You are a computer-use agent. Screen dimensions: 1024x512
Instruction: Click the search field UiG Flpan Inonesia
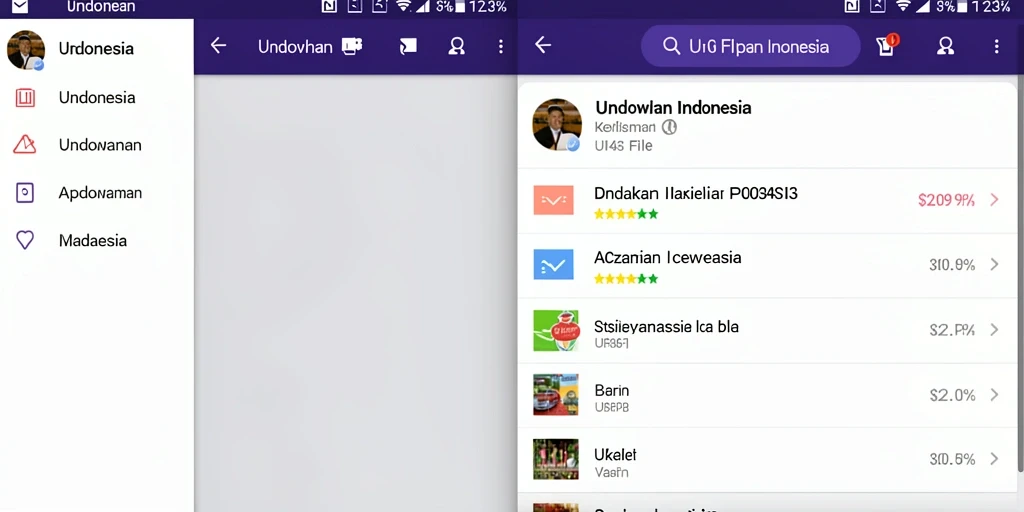750,46
